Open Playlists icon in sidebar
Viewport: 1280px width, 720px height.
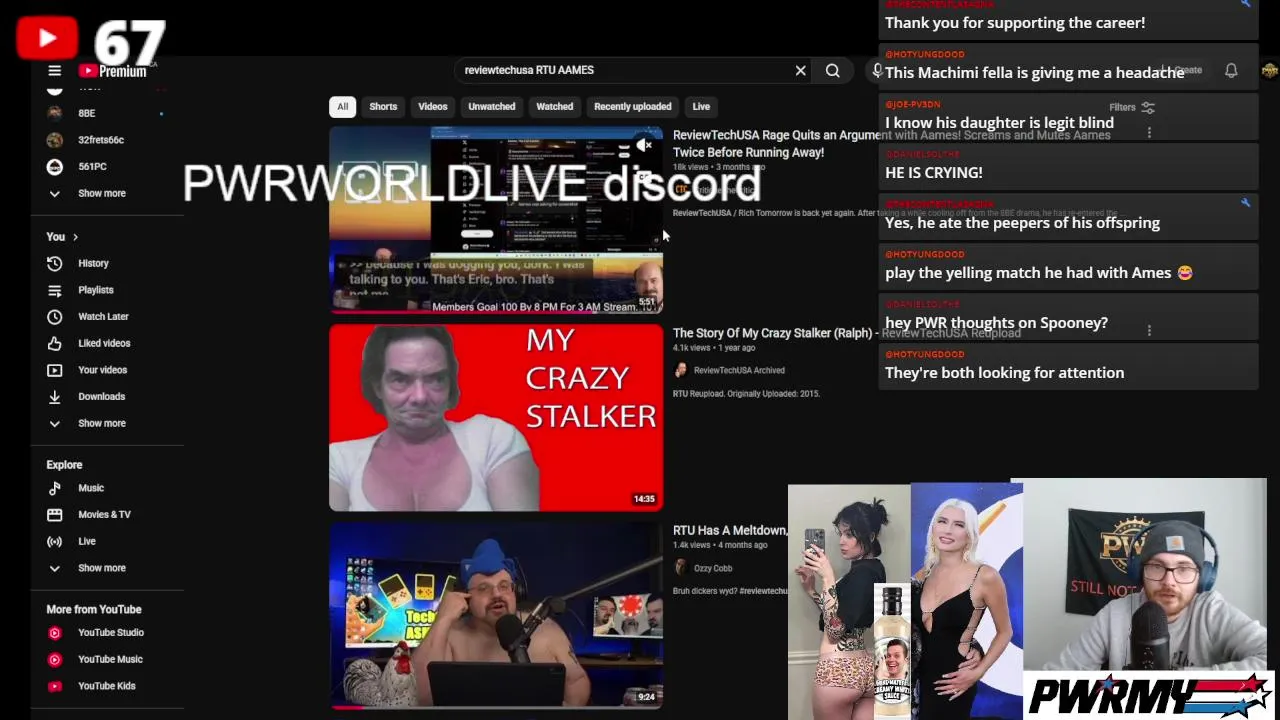click(x=55, y=290)
